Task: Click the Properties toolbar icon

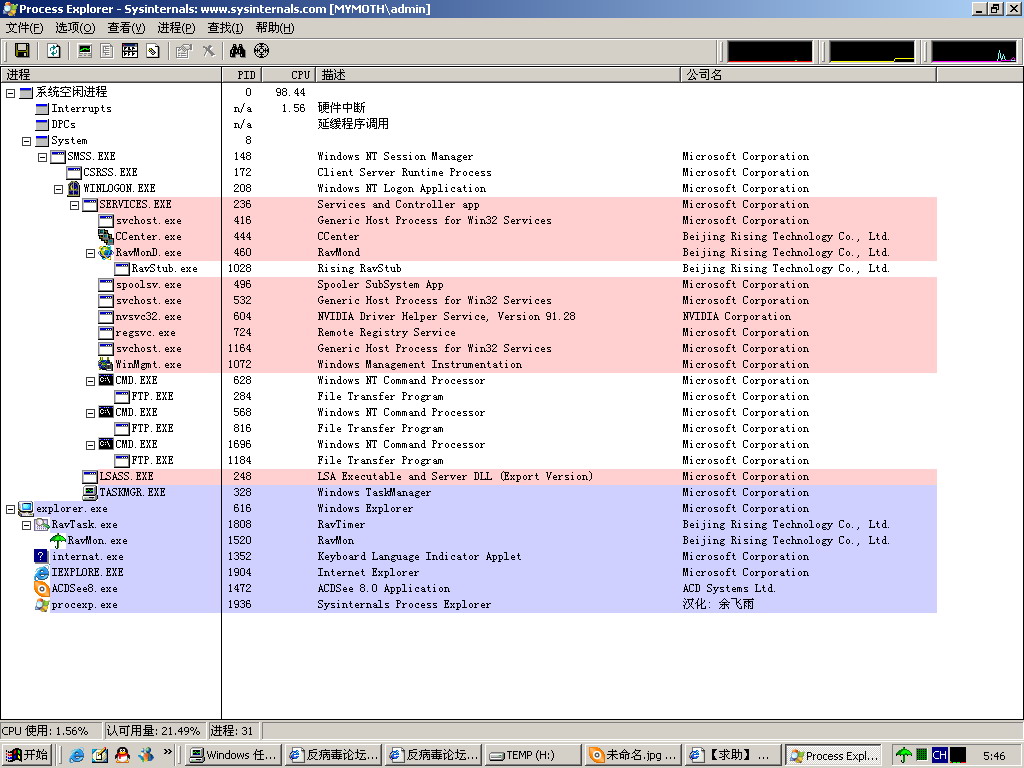Action: (x=184, y=51)
